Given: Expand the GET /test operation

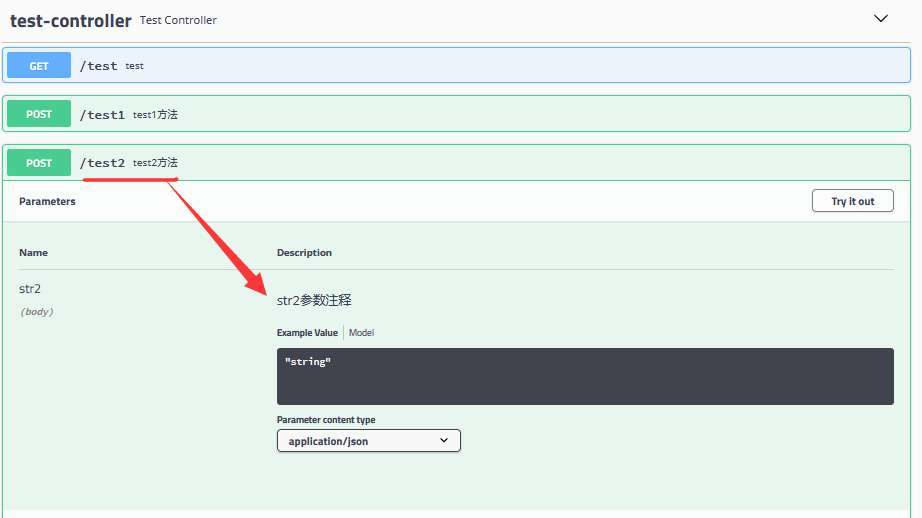Looking at the screenshot, I should [x=456, y=65].
